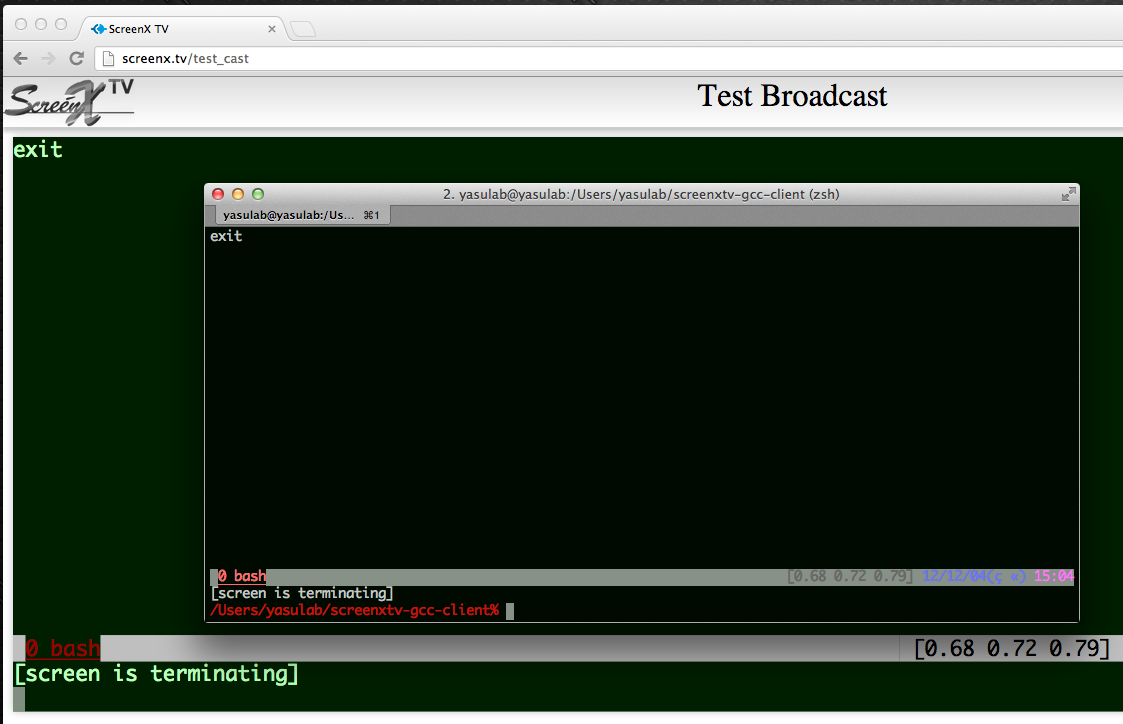This screenshot has width=1123, height=724.
Task: Click screen is terminating on the broadcast page
Action: 156,674
